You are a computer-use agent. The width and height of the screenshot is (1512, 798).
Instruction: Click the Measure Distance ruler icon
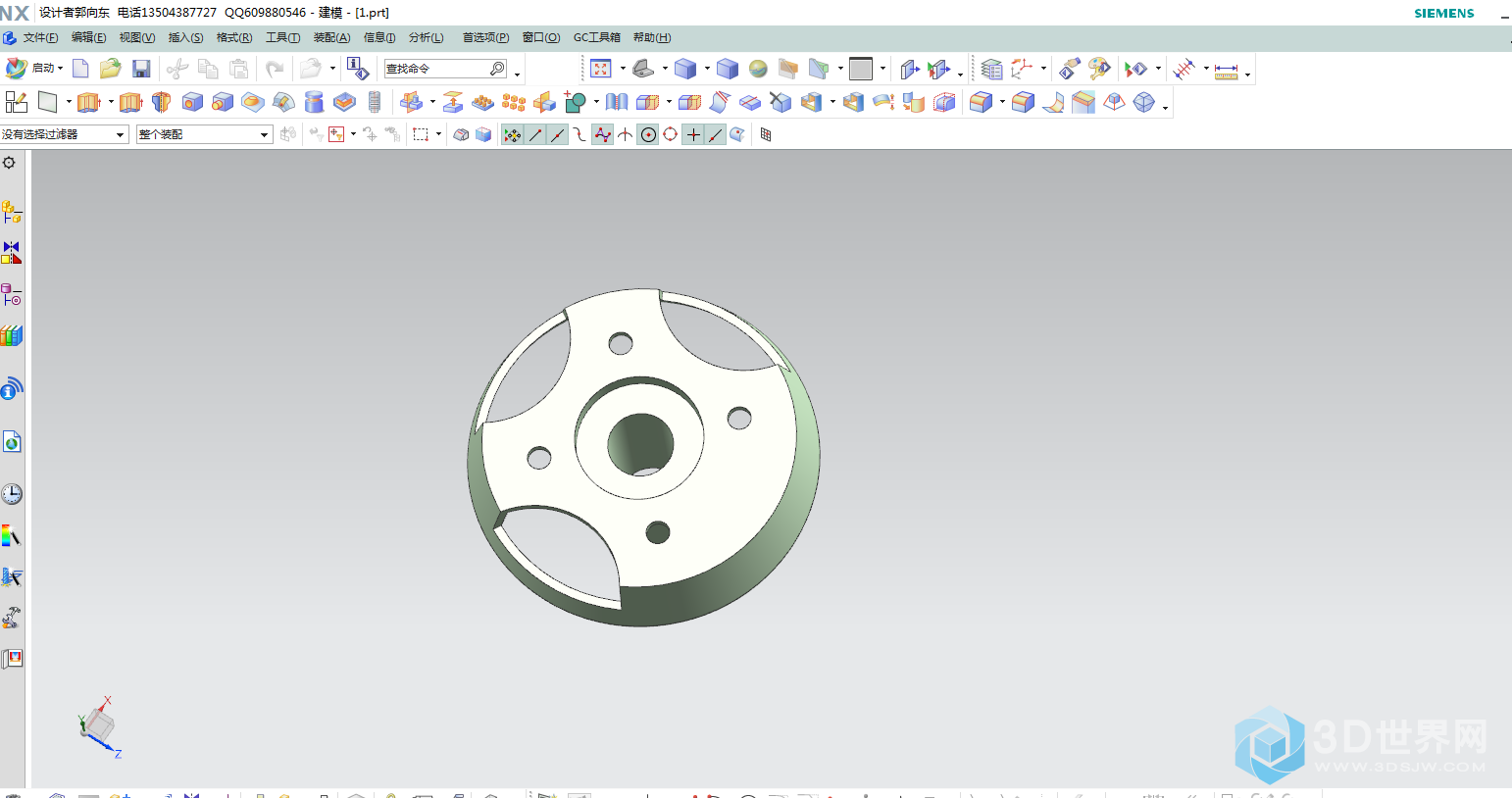[1226, 70]
